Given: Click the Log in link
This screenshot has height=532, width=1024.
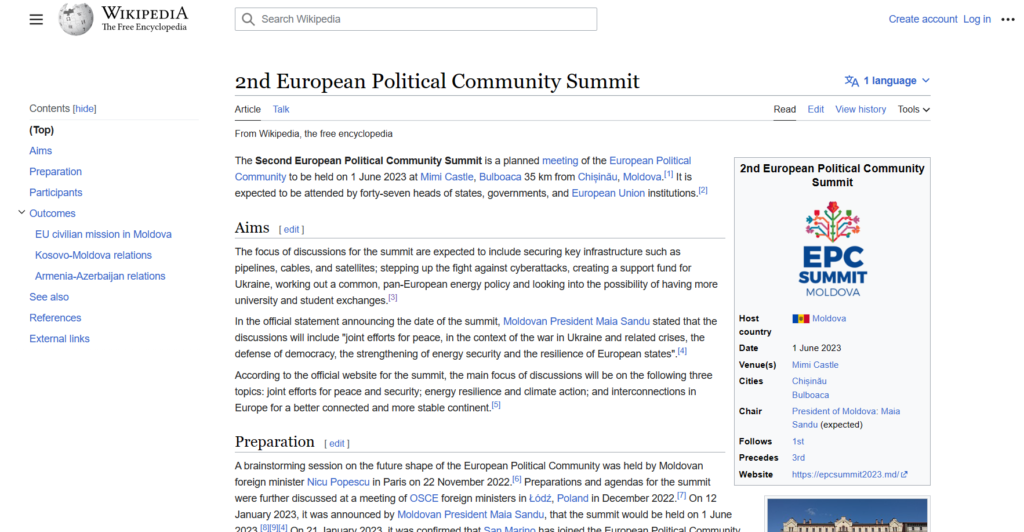Looking at the screenshot, I should 976,19.
